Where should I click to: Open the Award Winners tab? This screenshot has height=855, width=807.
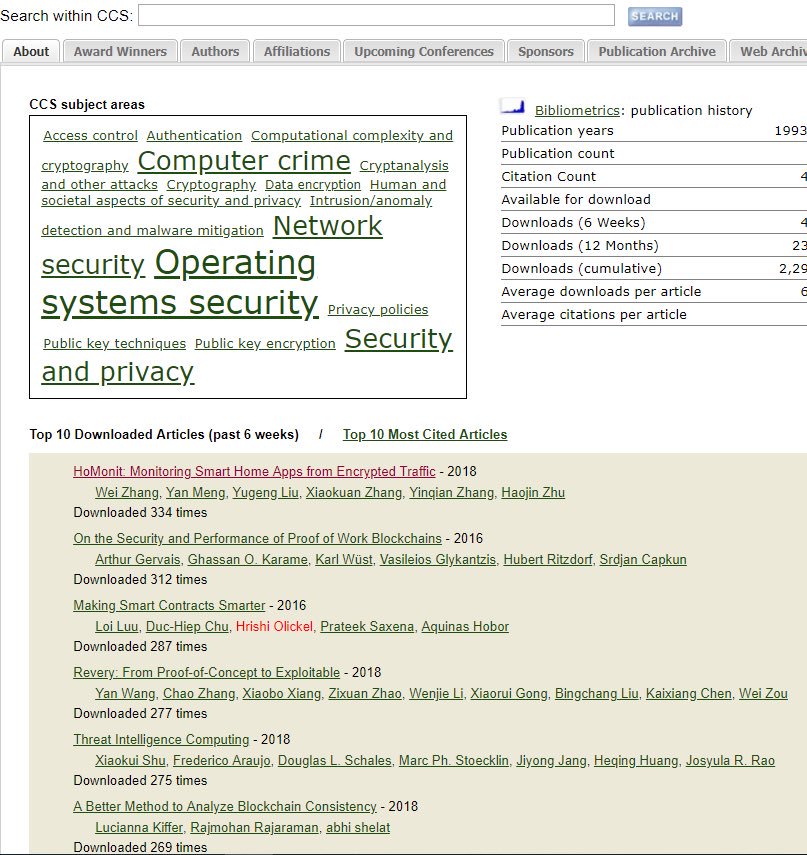[120, 51]
